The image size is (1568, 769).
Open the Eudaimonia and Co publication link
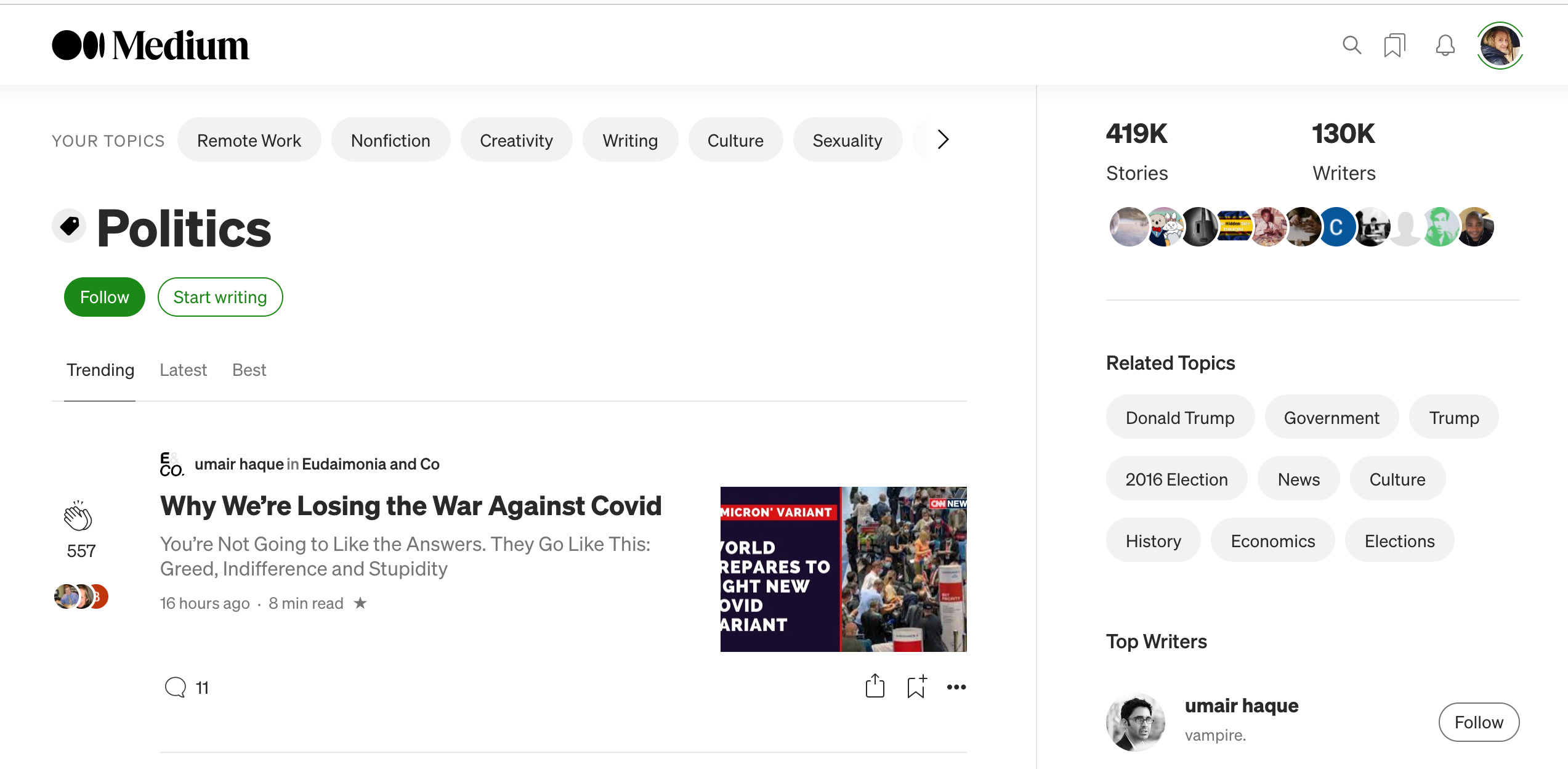coord(371,464)
